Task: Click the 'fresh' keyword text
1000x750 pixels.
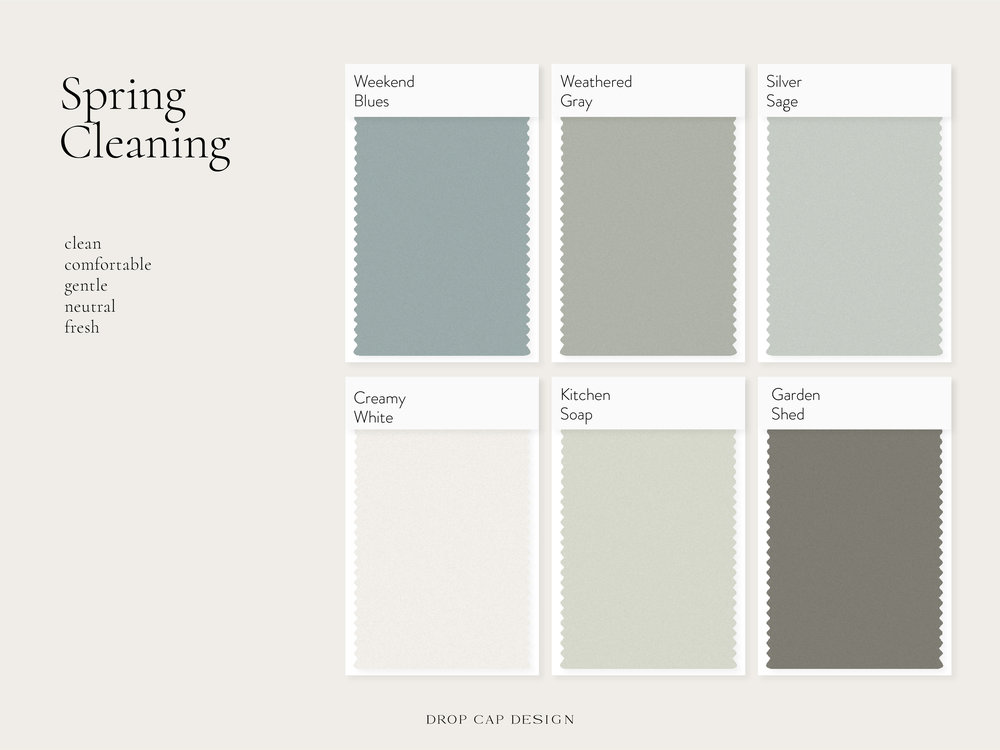Action: [82, 327]
